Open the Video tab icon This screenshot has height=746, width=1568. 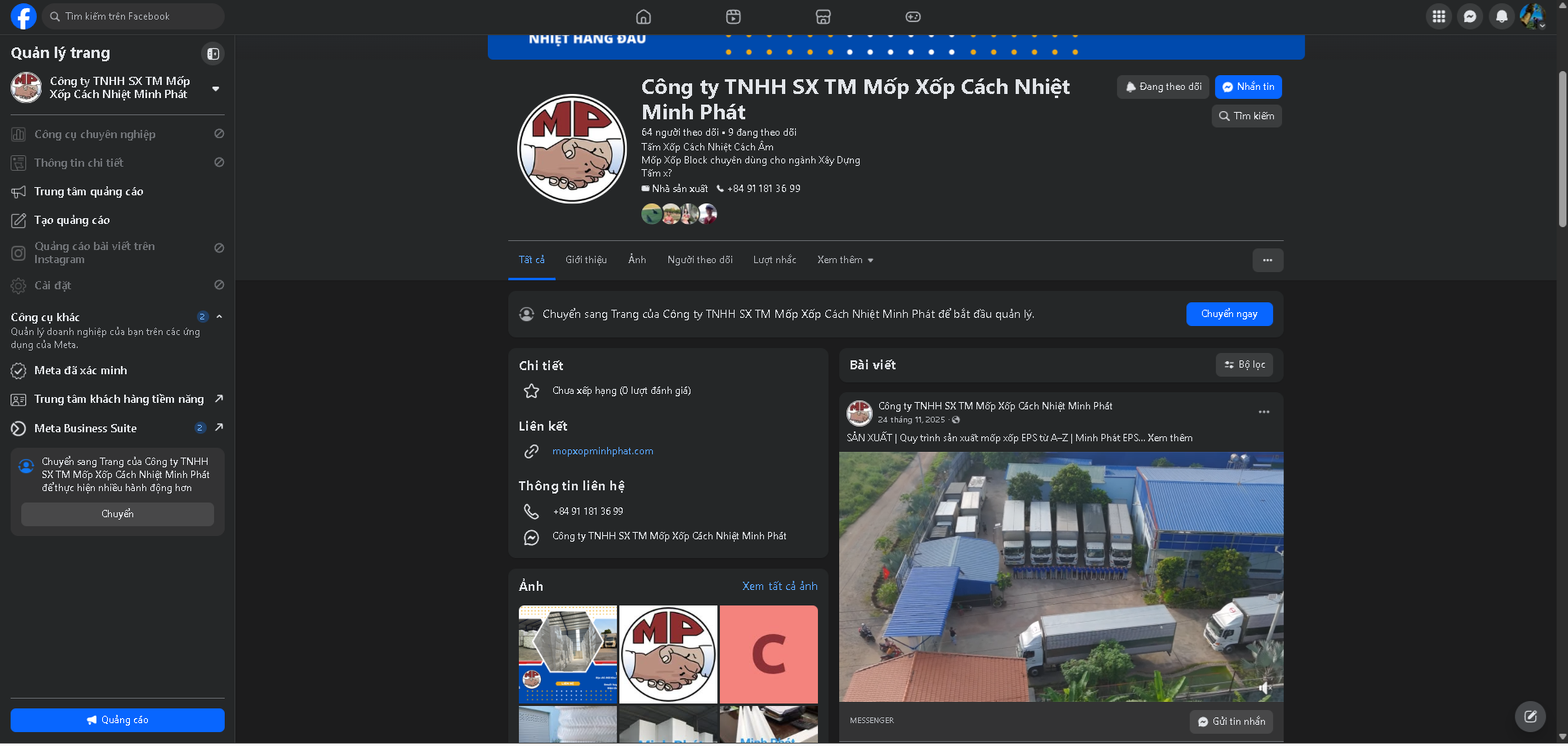734,16
